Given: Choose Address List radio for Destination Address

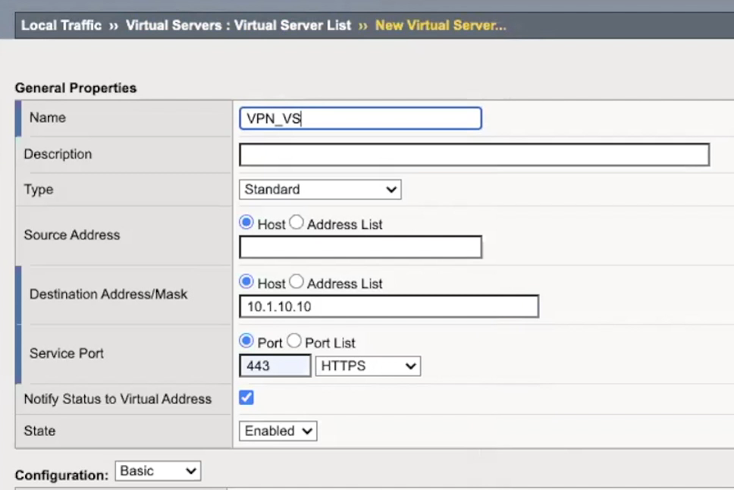Looking at the screenshot, I should [297, 283].
